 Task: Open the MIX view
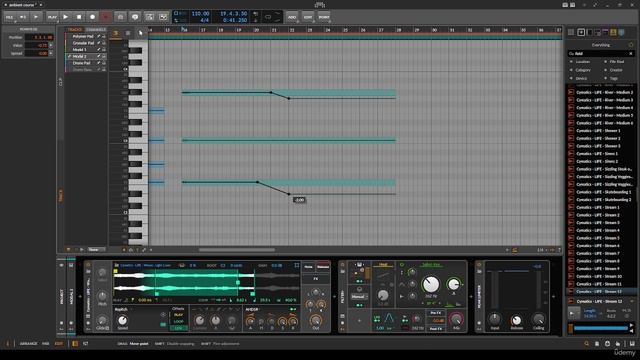pos(45,344)
